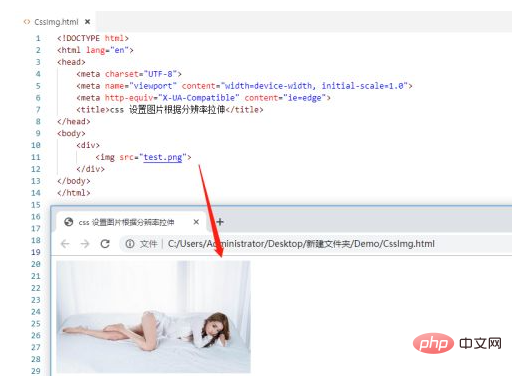Click the meta viewport line
Viewport: 512px width, 376px height.
point(244,86)
